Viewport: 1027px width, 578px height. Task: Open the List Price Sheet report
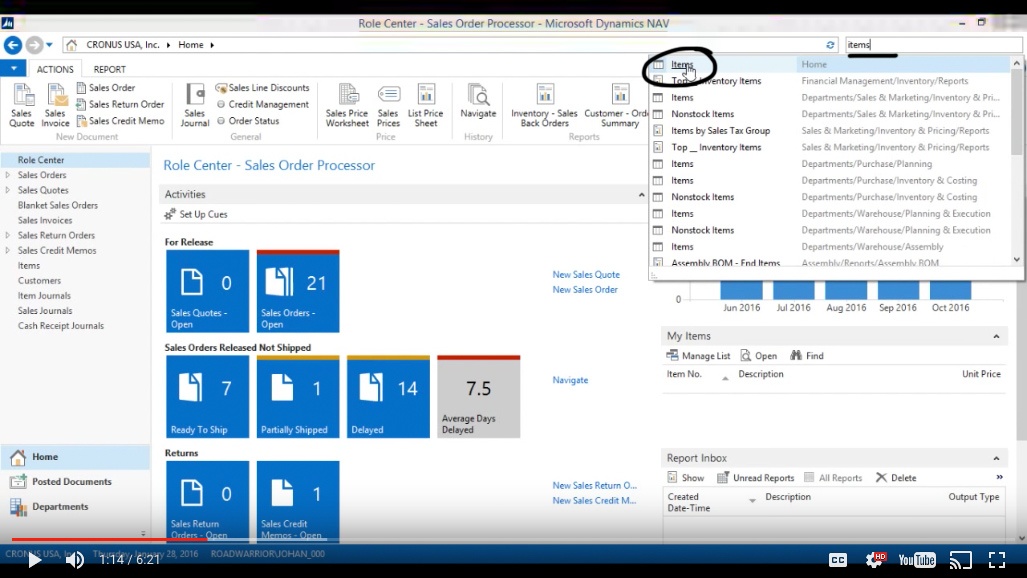[426, 106]
